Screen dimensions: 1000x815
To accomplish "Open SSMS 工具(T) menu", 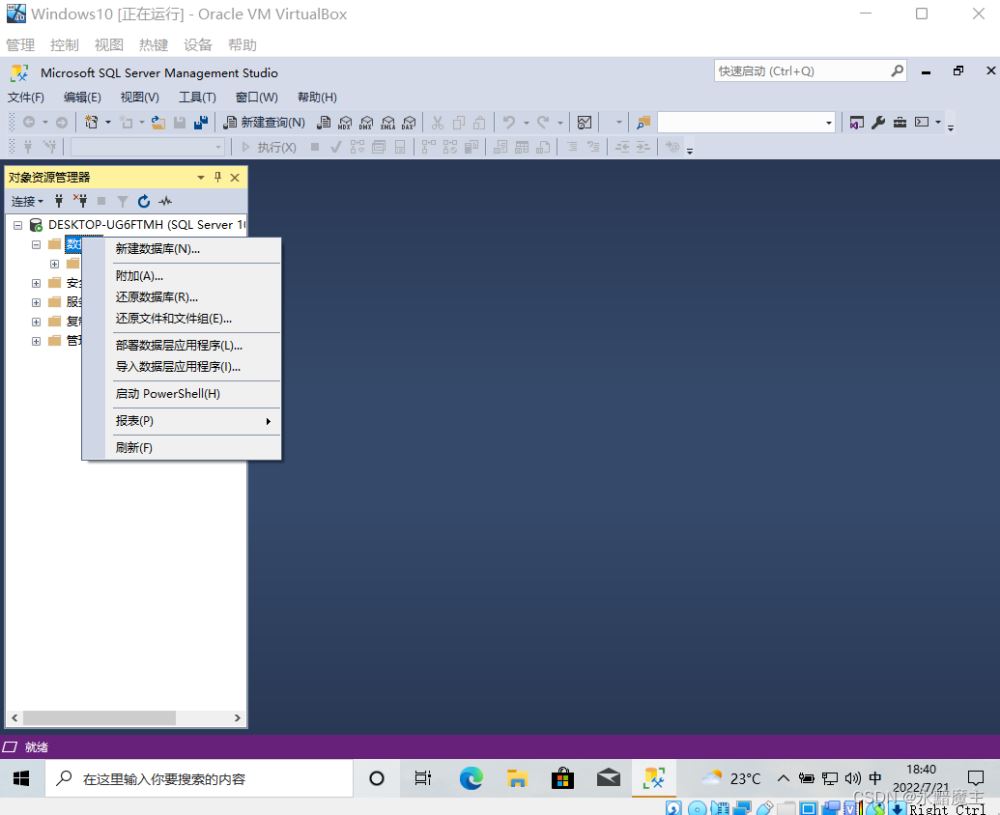I will (x=197, y=97).
